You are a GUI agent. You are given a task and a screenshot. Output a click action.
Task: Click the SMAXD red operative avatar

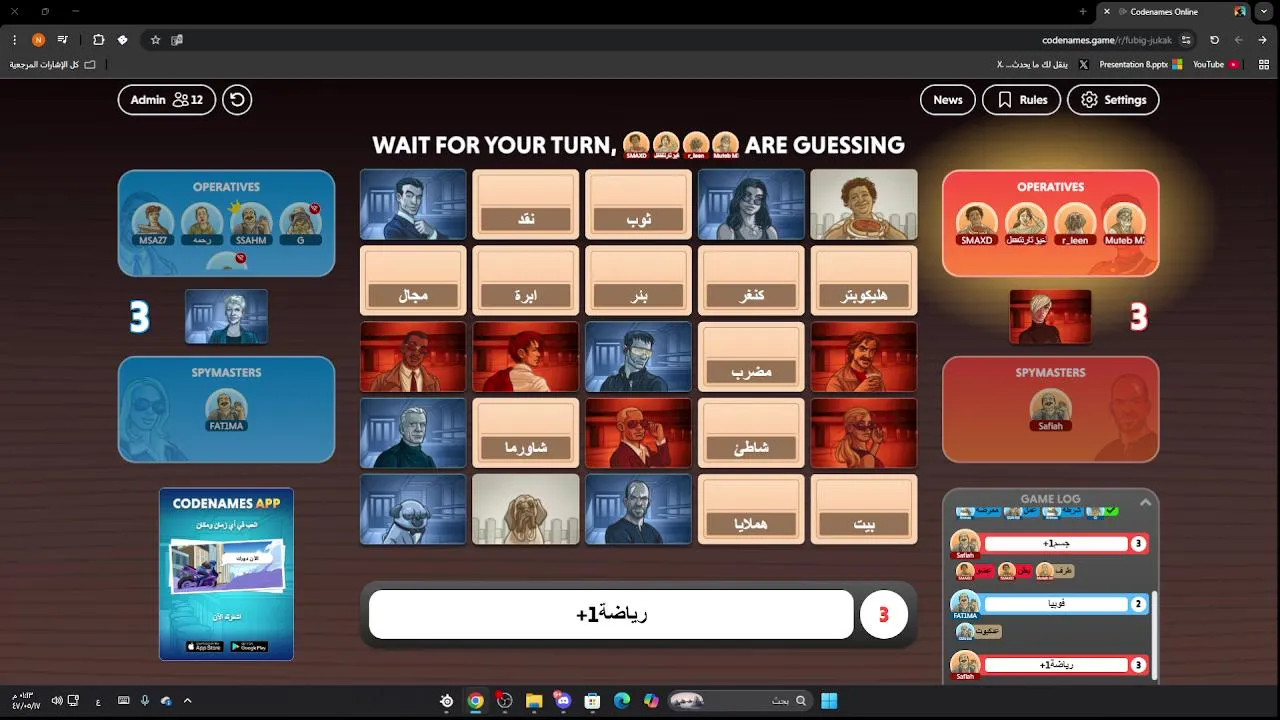click(977, 223)
